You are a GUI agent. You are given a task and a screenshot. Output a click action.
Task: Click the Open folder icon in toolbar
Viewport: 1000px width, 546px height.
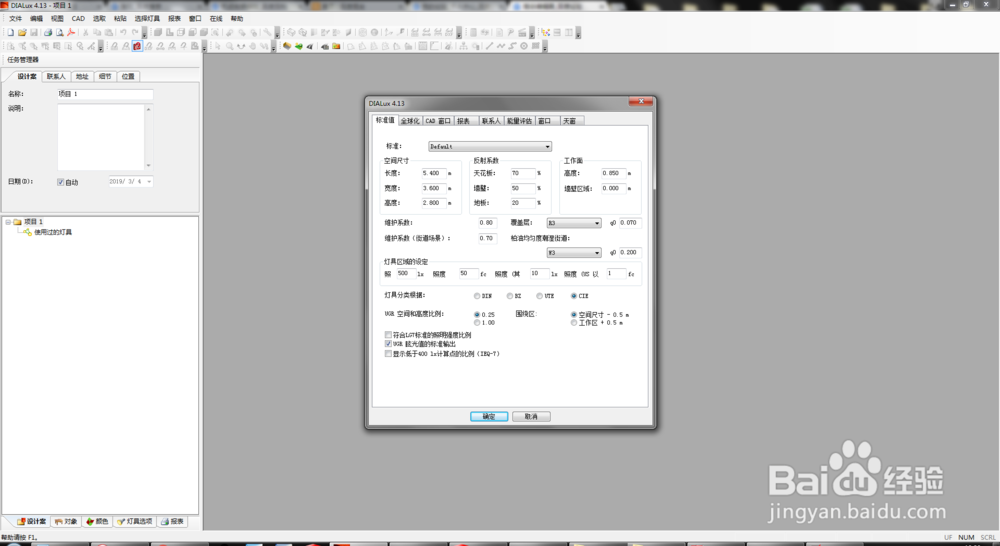[22, 33]
